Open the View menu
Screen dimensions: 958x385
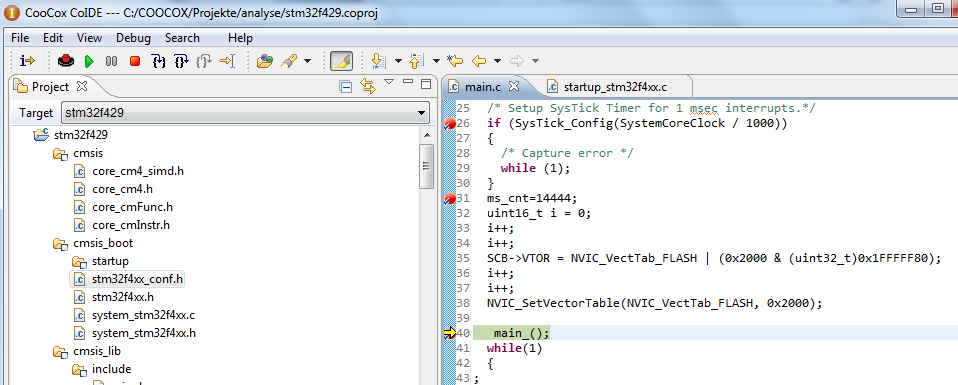(89, 38)
